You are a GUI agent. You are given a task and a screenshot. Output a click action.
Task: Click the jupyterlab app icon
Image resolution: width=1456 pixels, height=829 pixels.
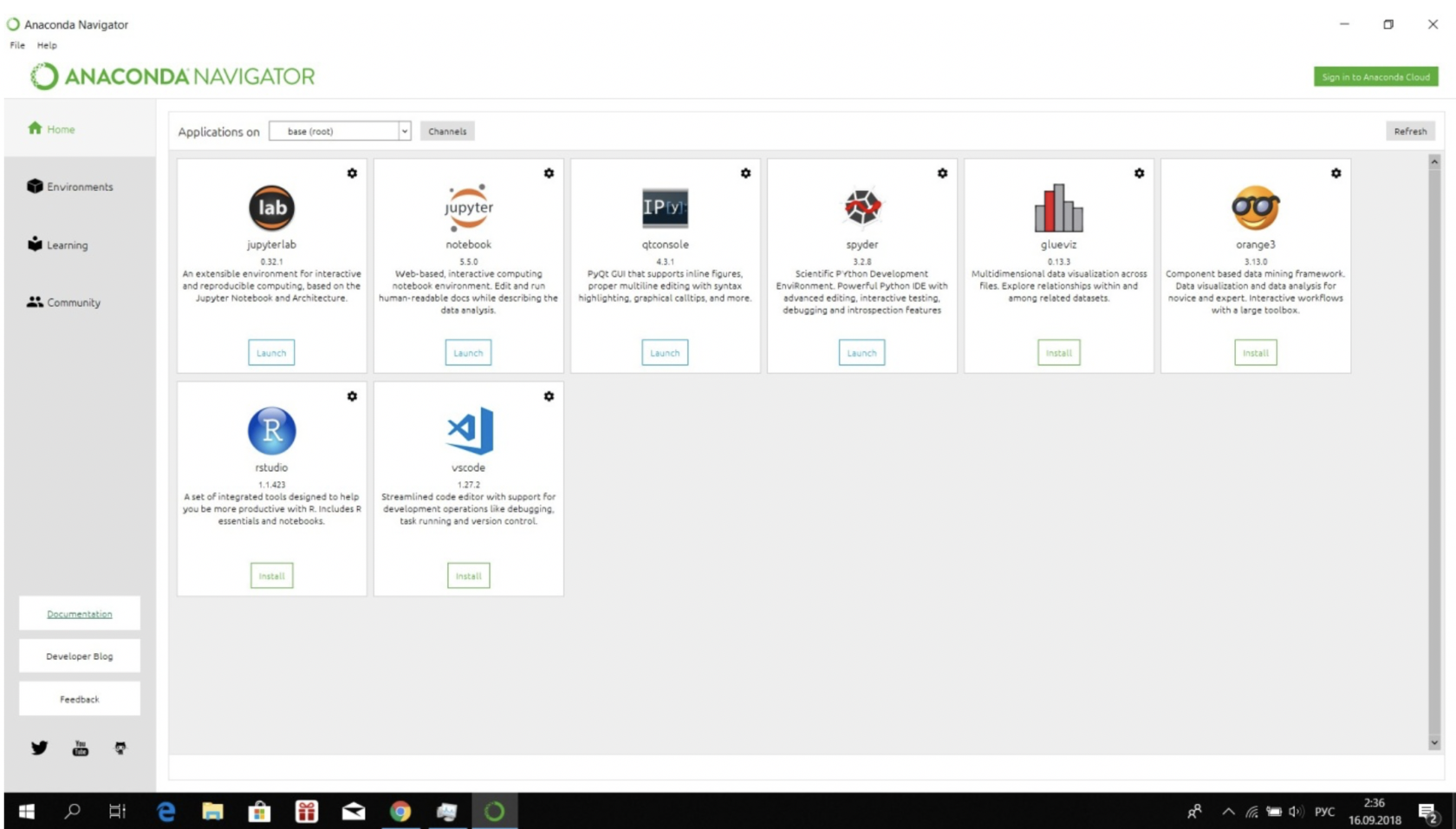tap(271, 208)
